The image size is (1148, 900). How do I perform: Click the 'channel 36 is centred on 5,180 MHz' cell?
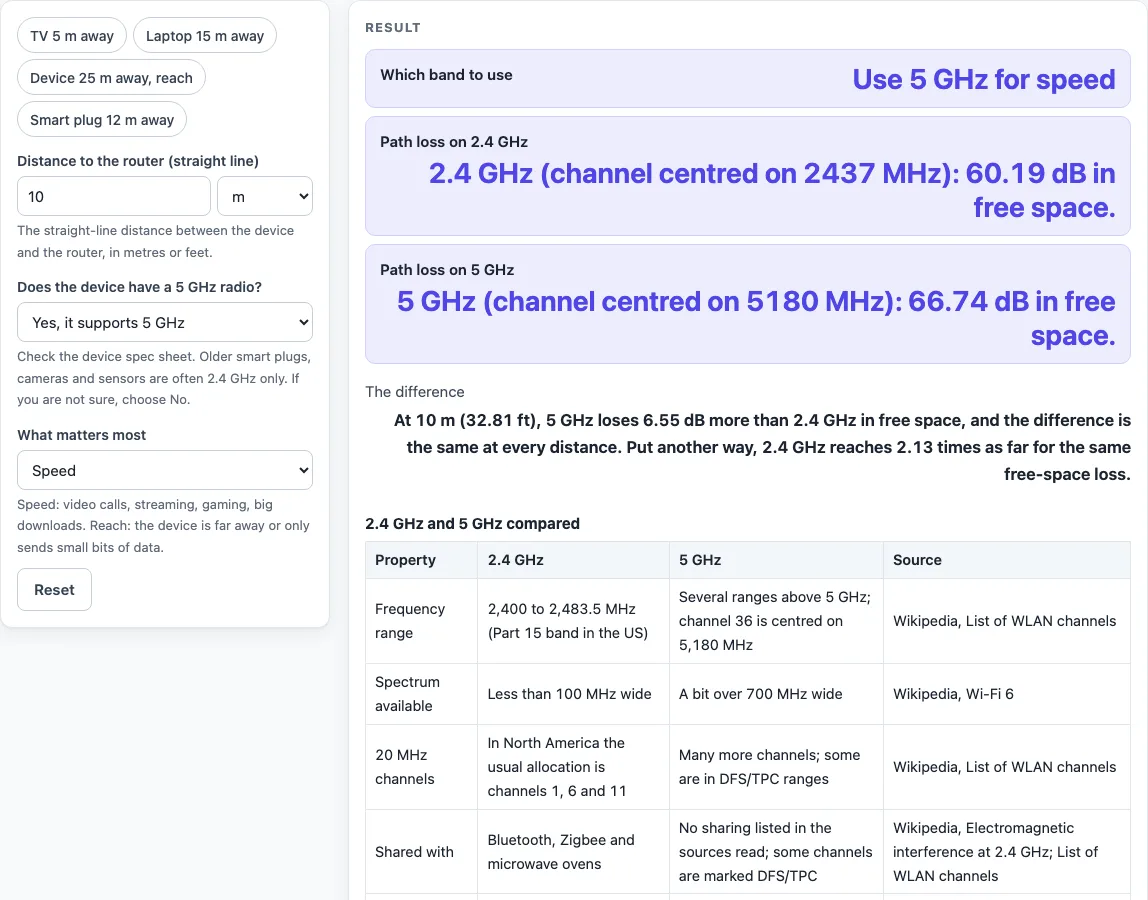point(775,621)
